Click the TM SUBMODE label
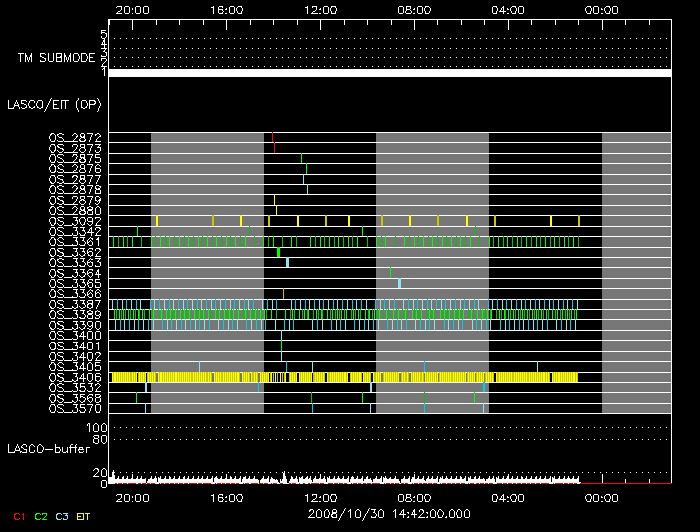This screenshot has width=700, height=532. pos(57,58)
